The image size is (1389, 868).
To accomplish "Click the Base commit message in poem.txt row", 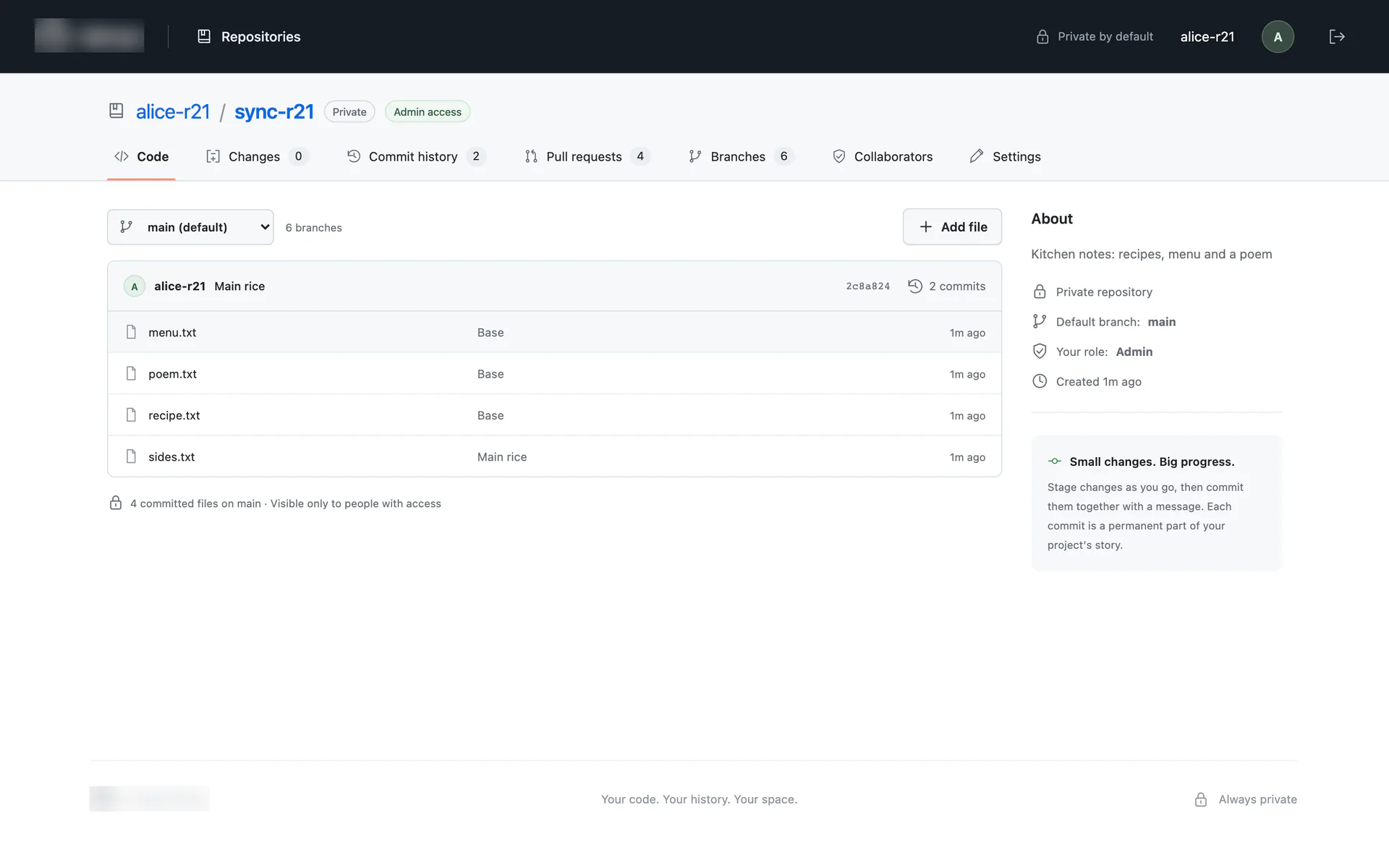I will coord(490,374).
